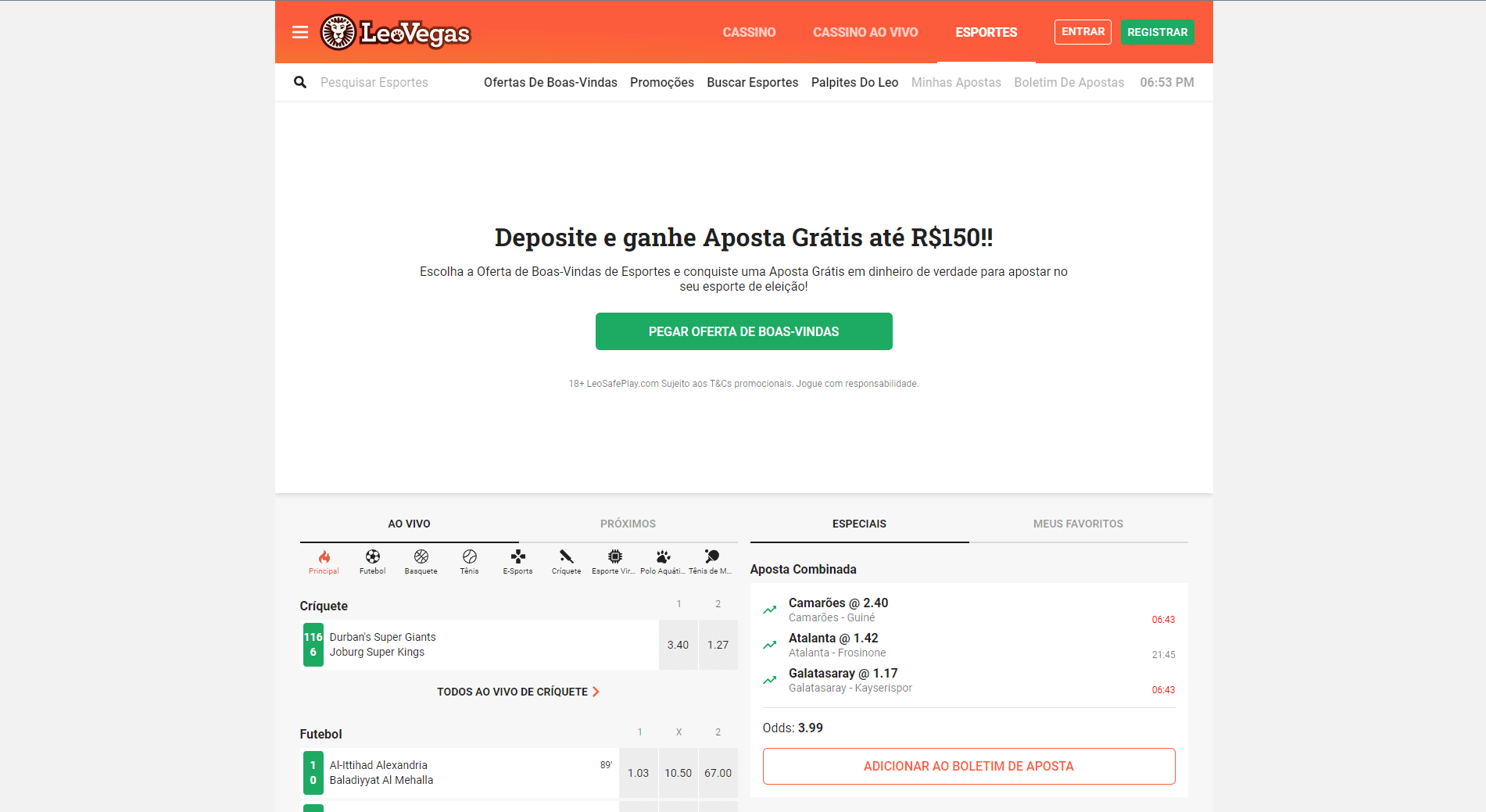
Task: Open Cassino Ao Vivo section
Action: click(865, 32)
